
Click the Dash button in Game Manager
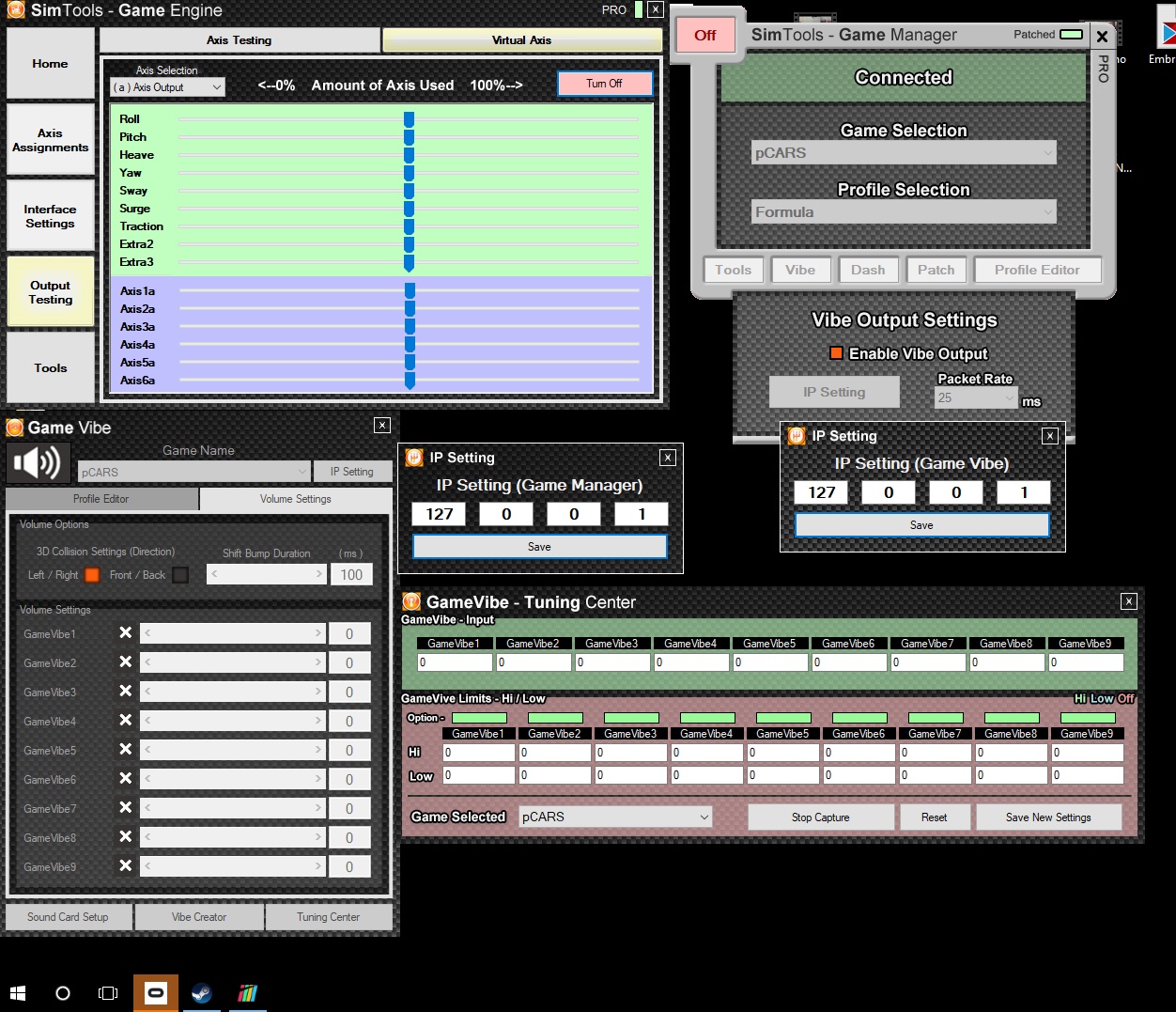(868, 270)
